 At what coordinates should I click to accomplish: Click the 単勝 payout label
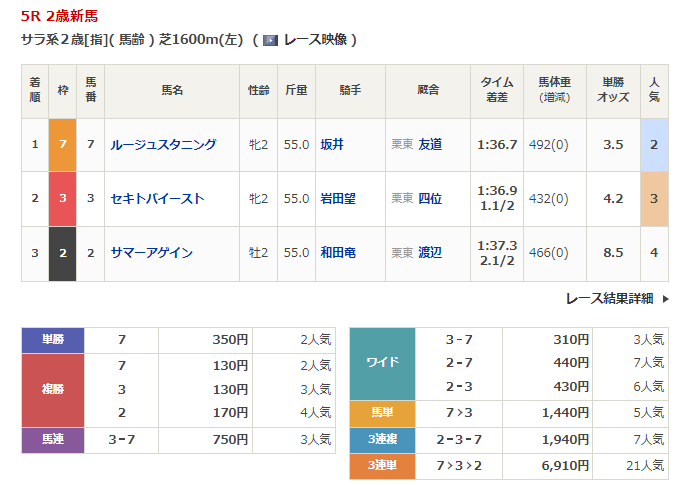click(x=53, y=340)
